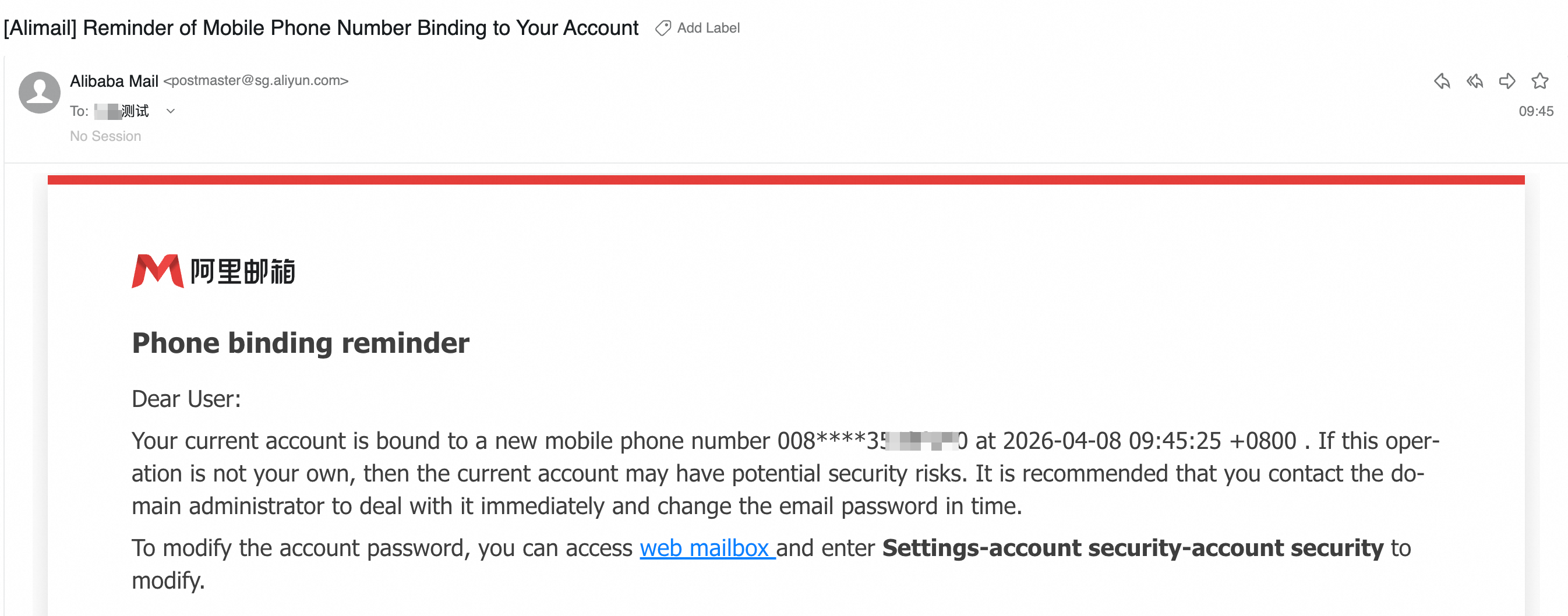Image resolution: width=1568 pixels, height=616 pixels.
Task: Click the sender avatar icon
Action: pyautogui.click(x=40, y=93)
